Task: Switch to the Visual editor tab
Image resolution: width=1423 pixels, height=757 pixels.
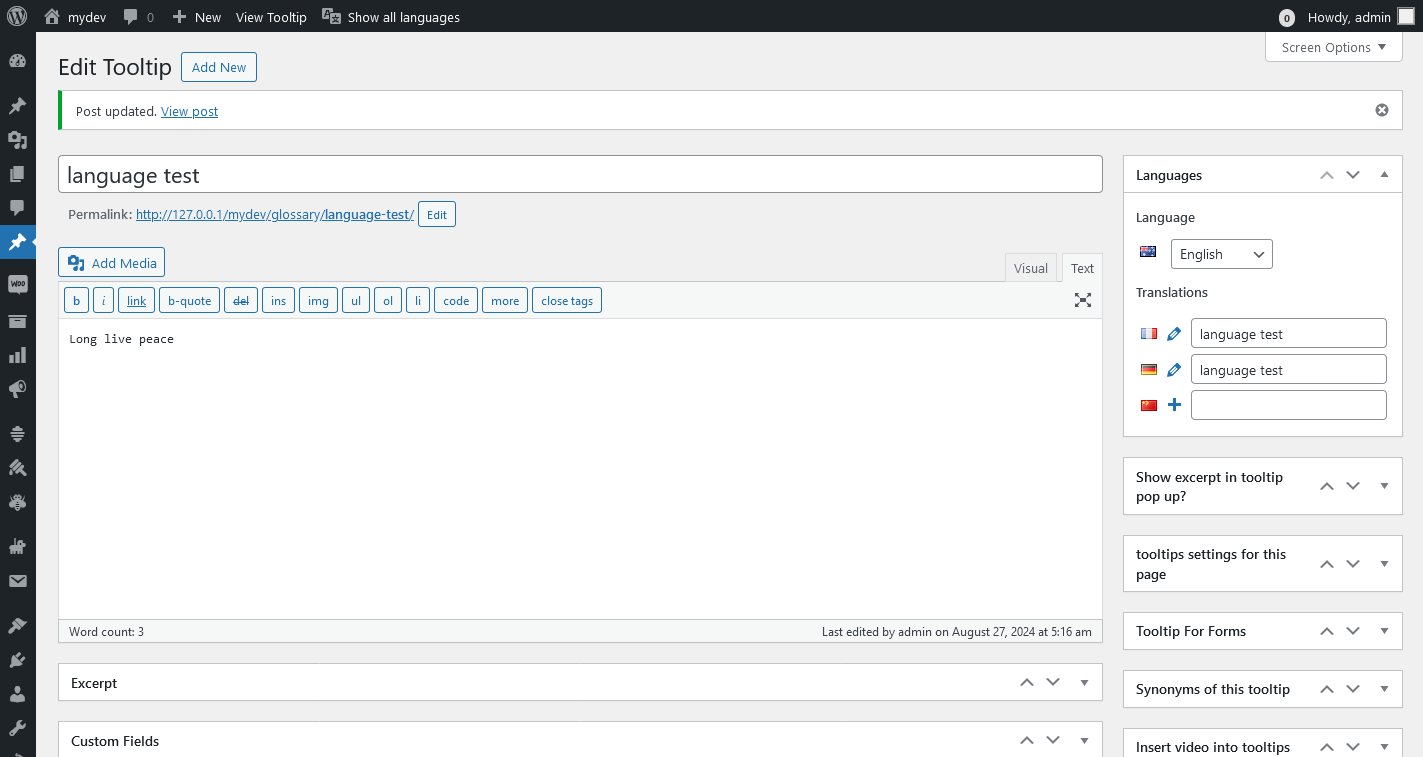Action: 1031,267
